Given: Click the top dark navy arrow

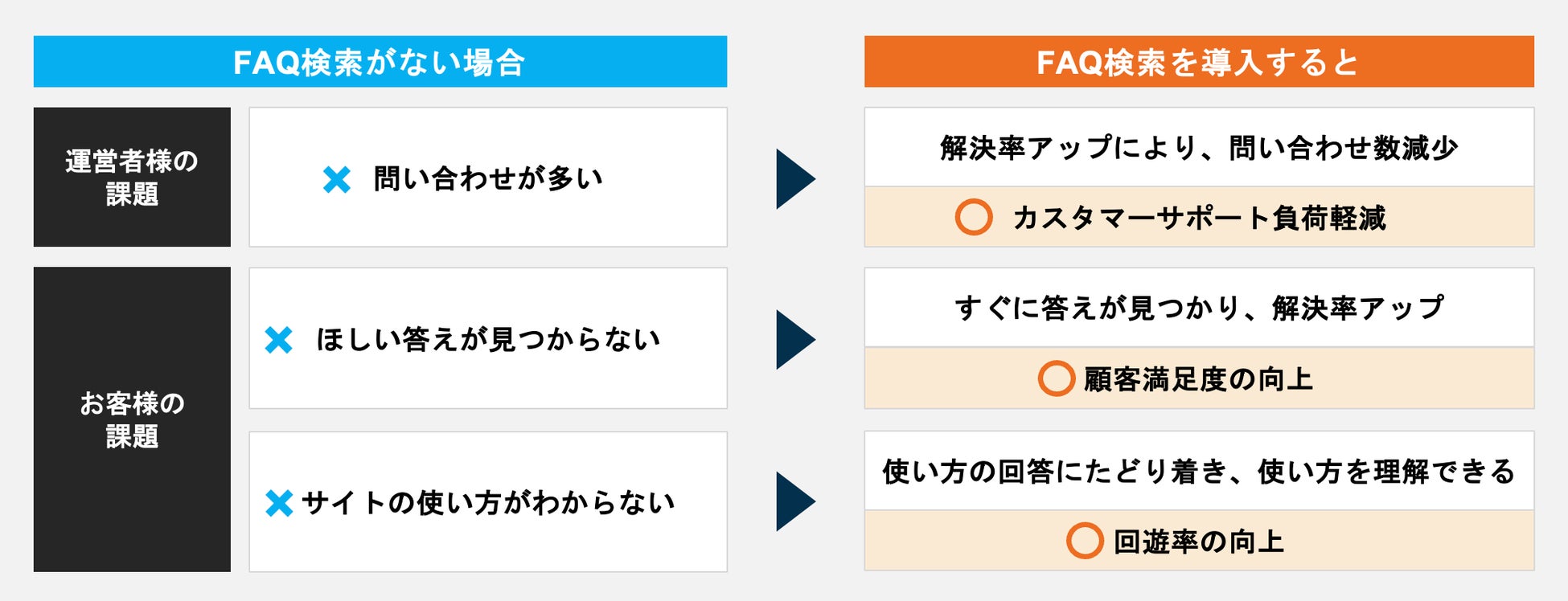Looking at the screenshot, I should [794, 179].
